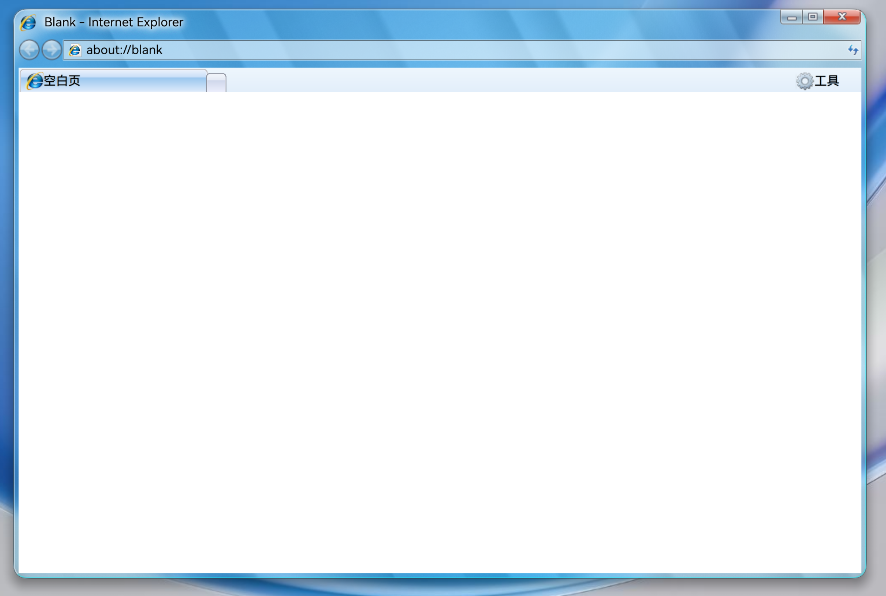Focus the about://blank address field
Screen dimensions: 886x596
point(462,50)
